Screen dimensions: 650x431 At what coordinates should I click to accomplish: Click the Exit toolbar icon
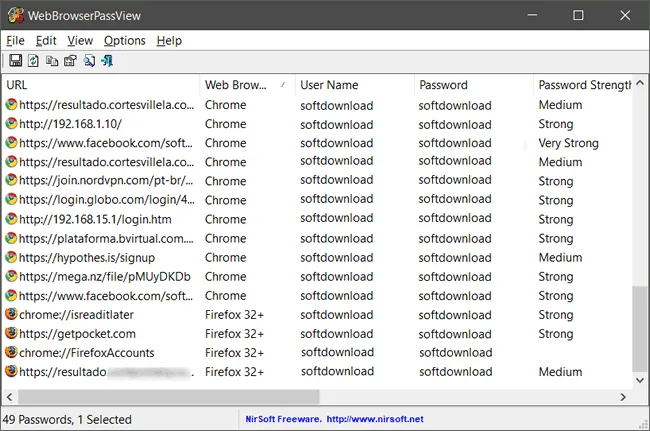(x=107, y=61)
